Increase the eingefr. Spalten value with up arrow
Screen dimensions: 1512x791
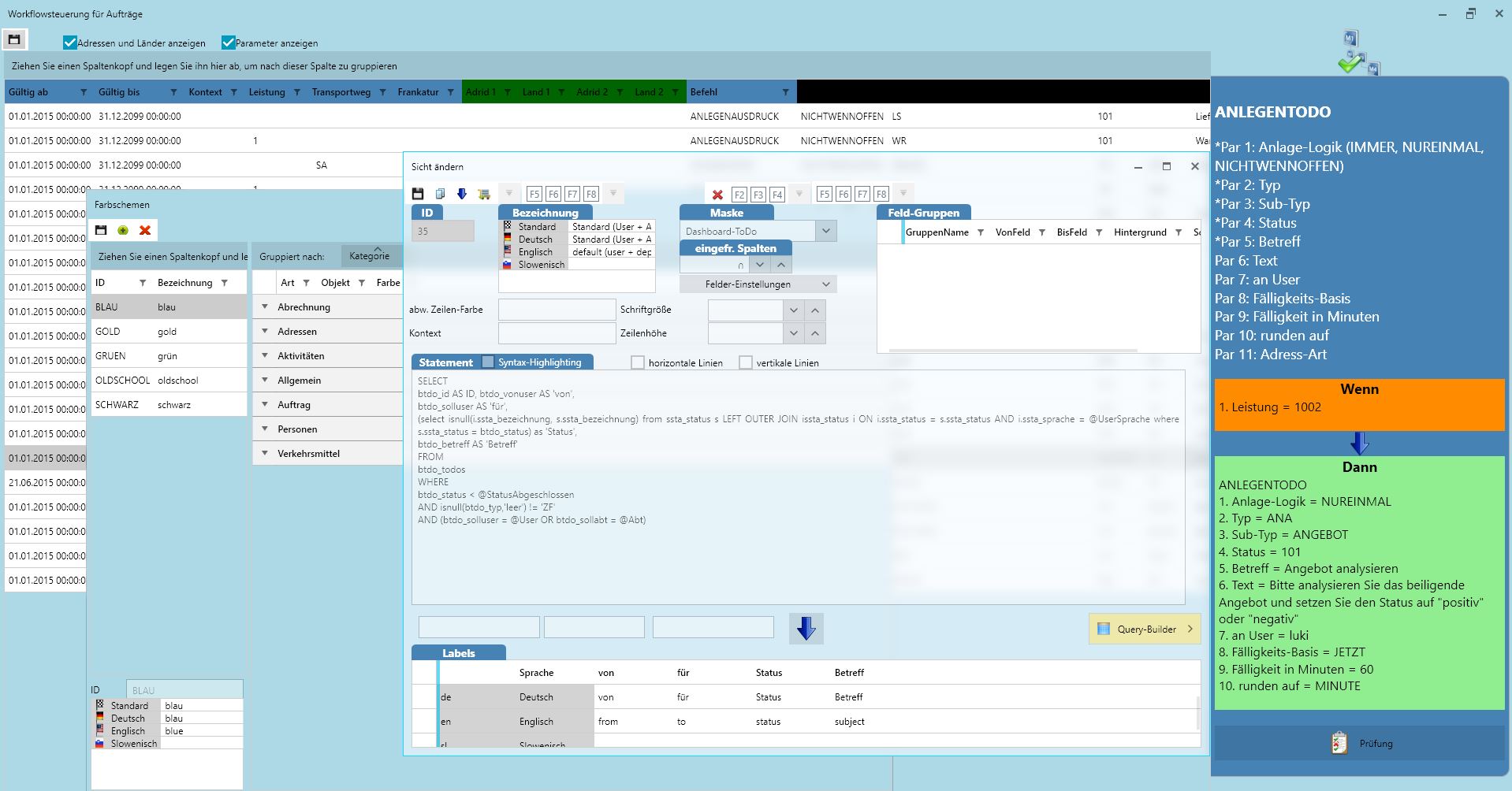tap(780, 265)
